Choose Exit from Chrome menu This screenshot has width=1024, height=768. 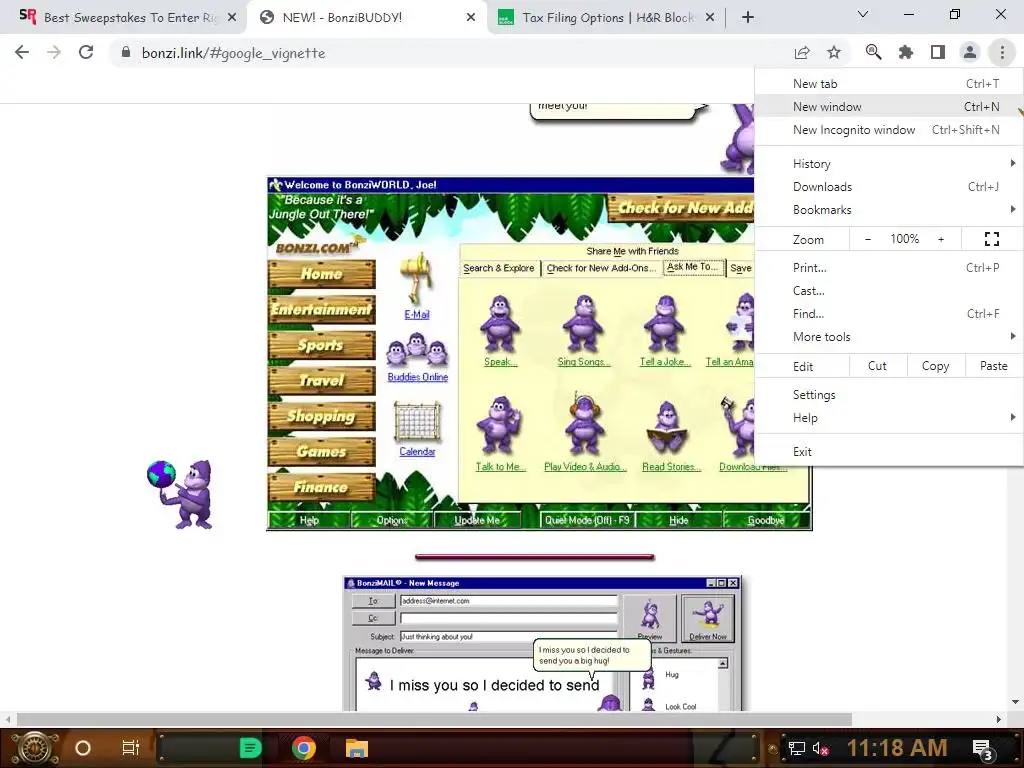889,451
